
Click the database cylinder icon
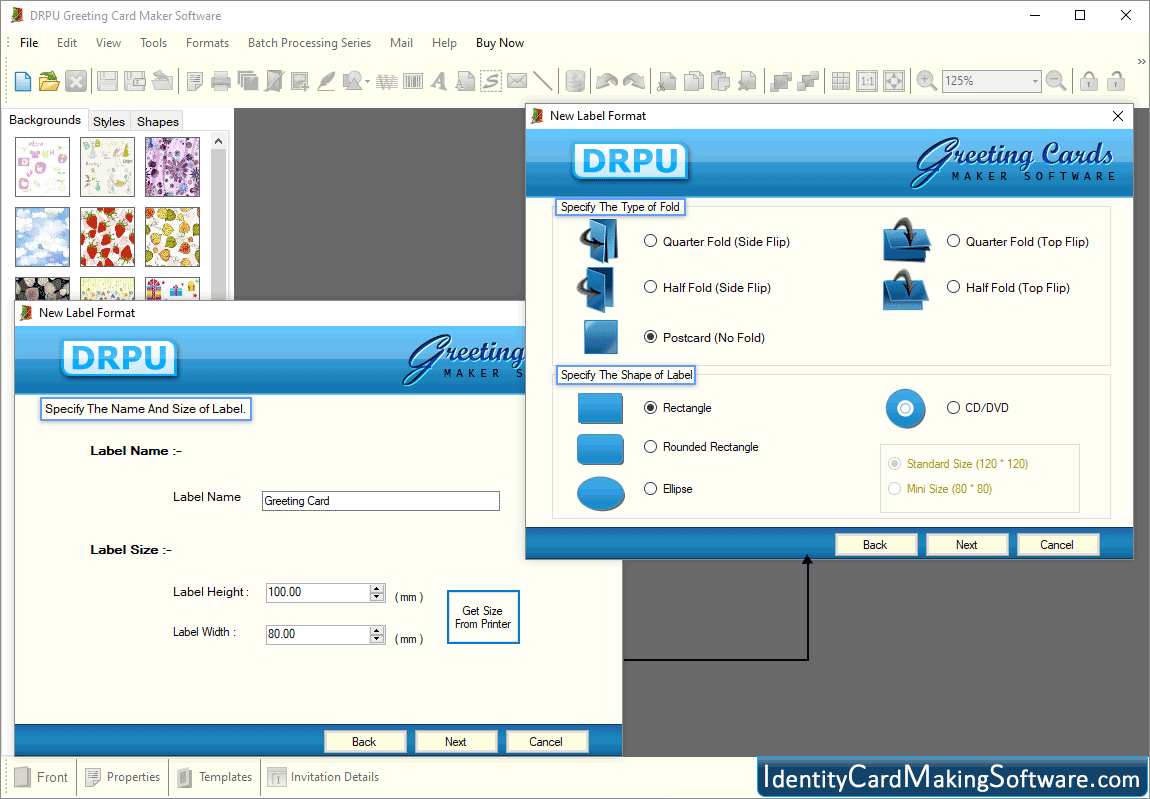tap(576, 81)
